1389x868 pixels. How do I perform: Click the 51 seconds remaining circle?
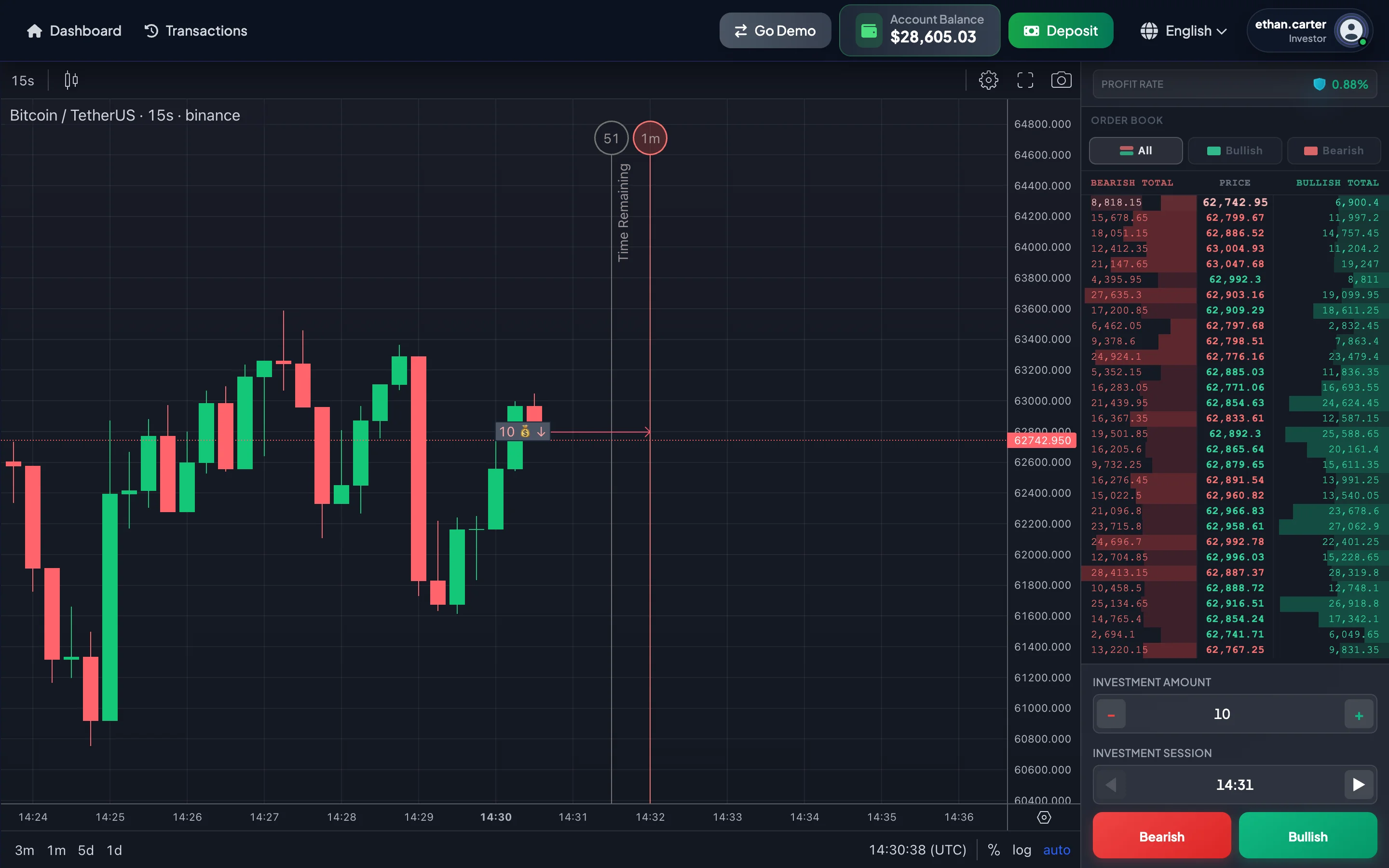coord(611,138)
